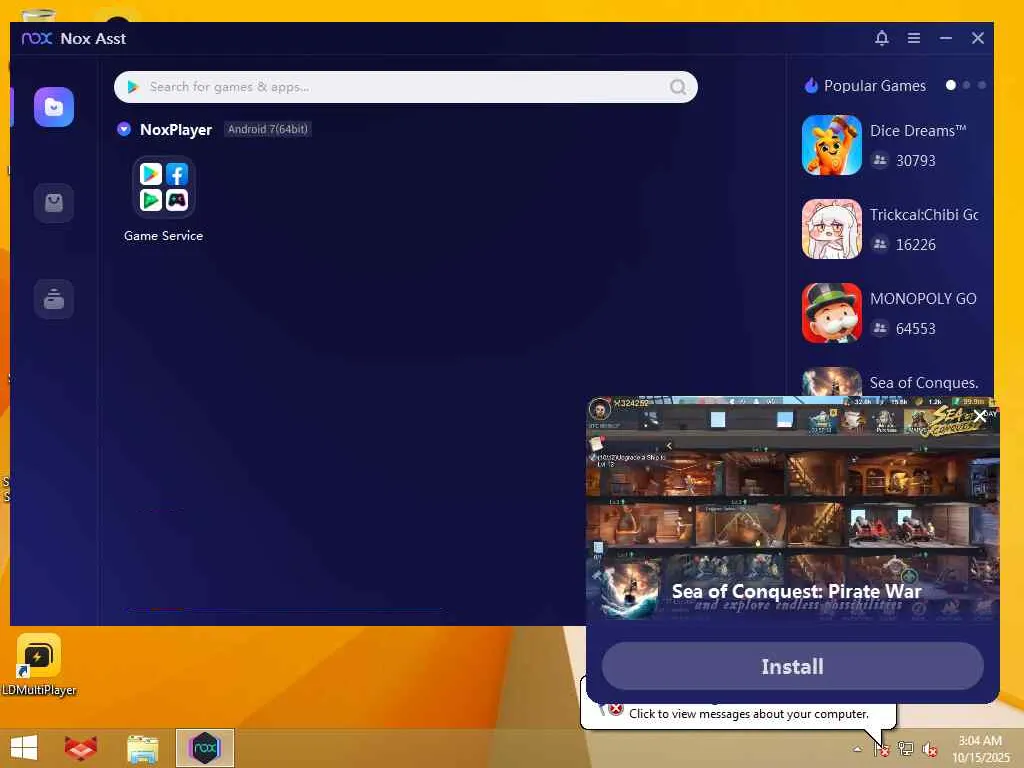
Task: Select the first Popular Games page dot
Action: tap(951, 85)
